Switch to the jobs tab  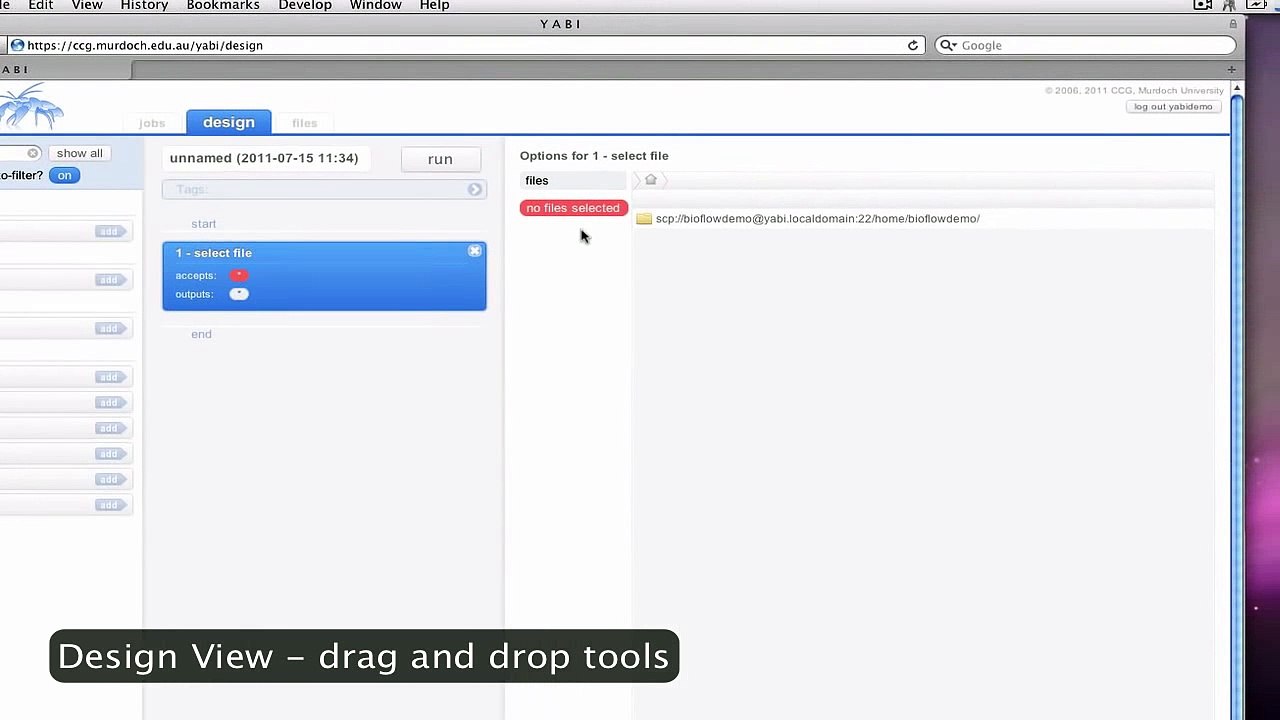(152, 123)
